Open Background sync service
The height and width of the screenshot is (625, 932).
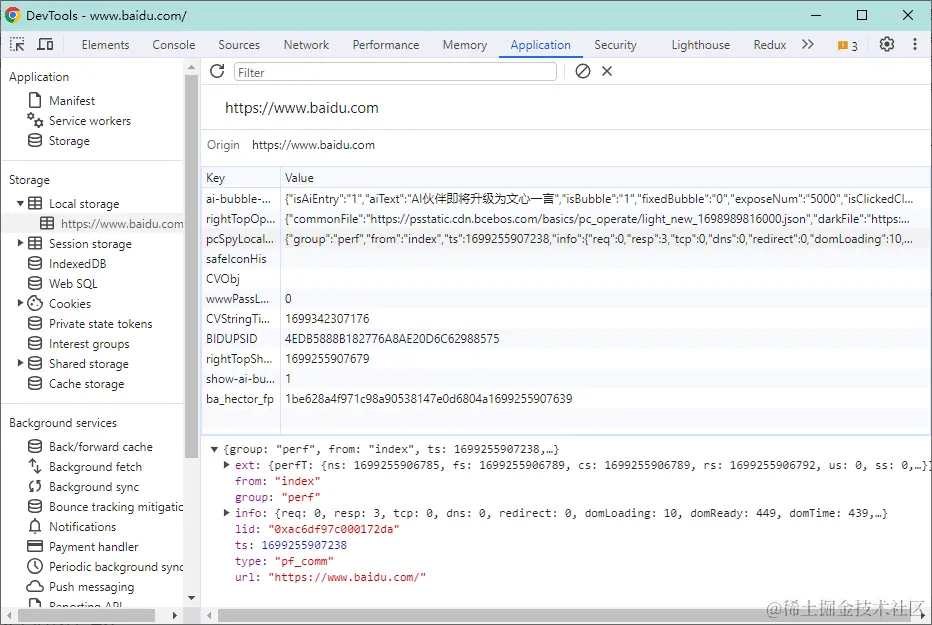93,487
